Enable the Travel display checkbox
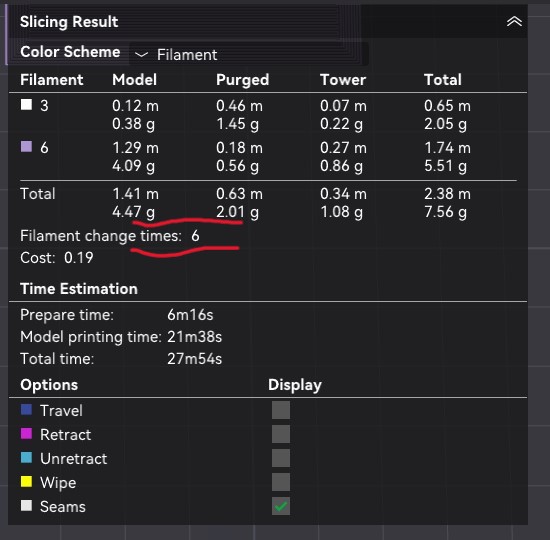This screenshot has width=550, height=540. pos(281,410)
